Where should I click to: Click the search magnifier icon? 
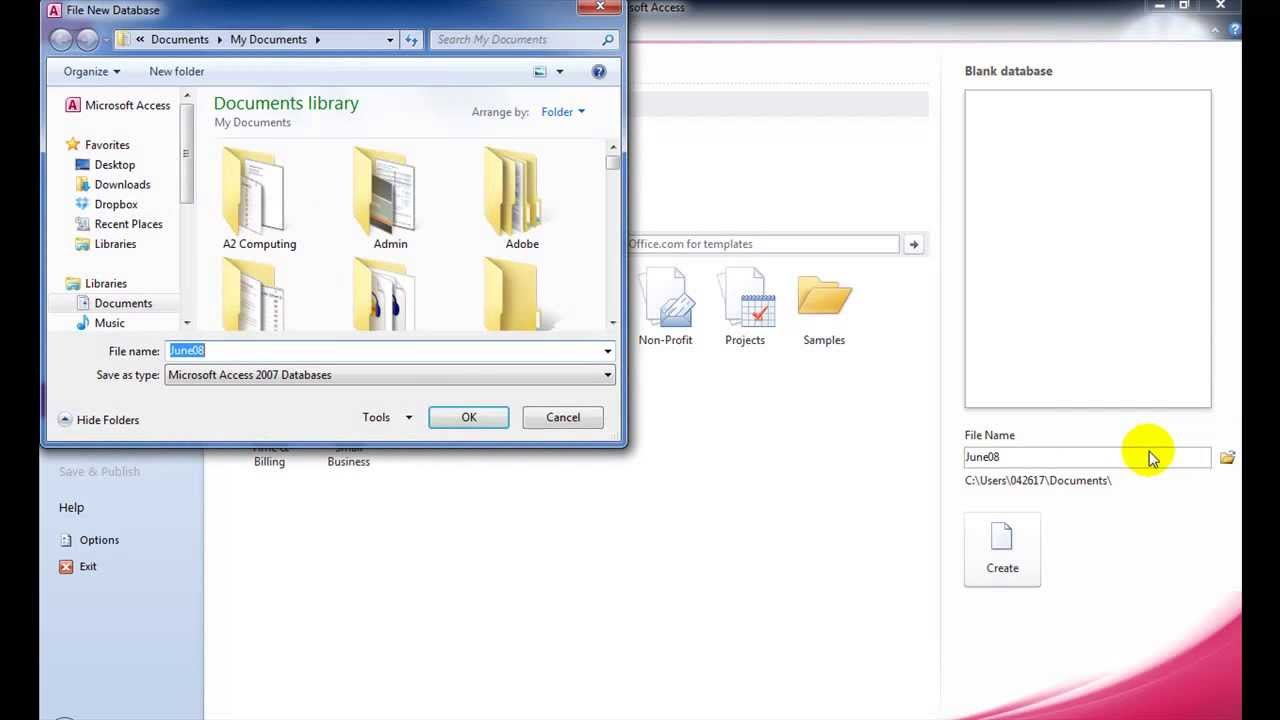click(x=607, y=39)
